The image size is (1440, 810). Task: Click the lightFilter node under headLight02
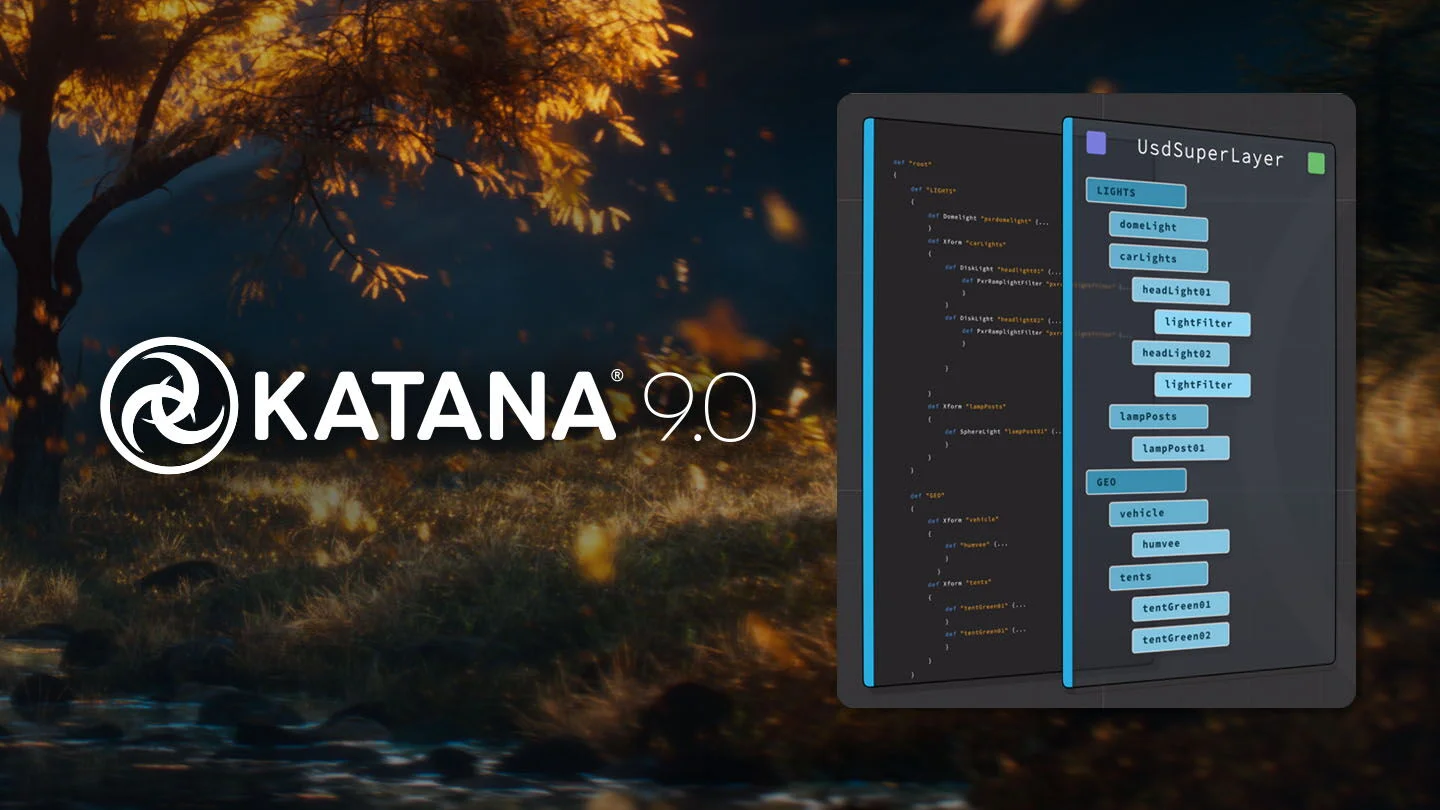coord(1203,384)
